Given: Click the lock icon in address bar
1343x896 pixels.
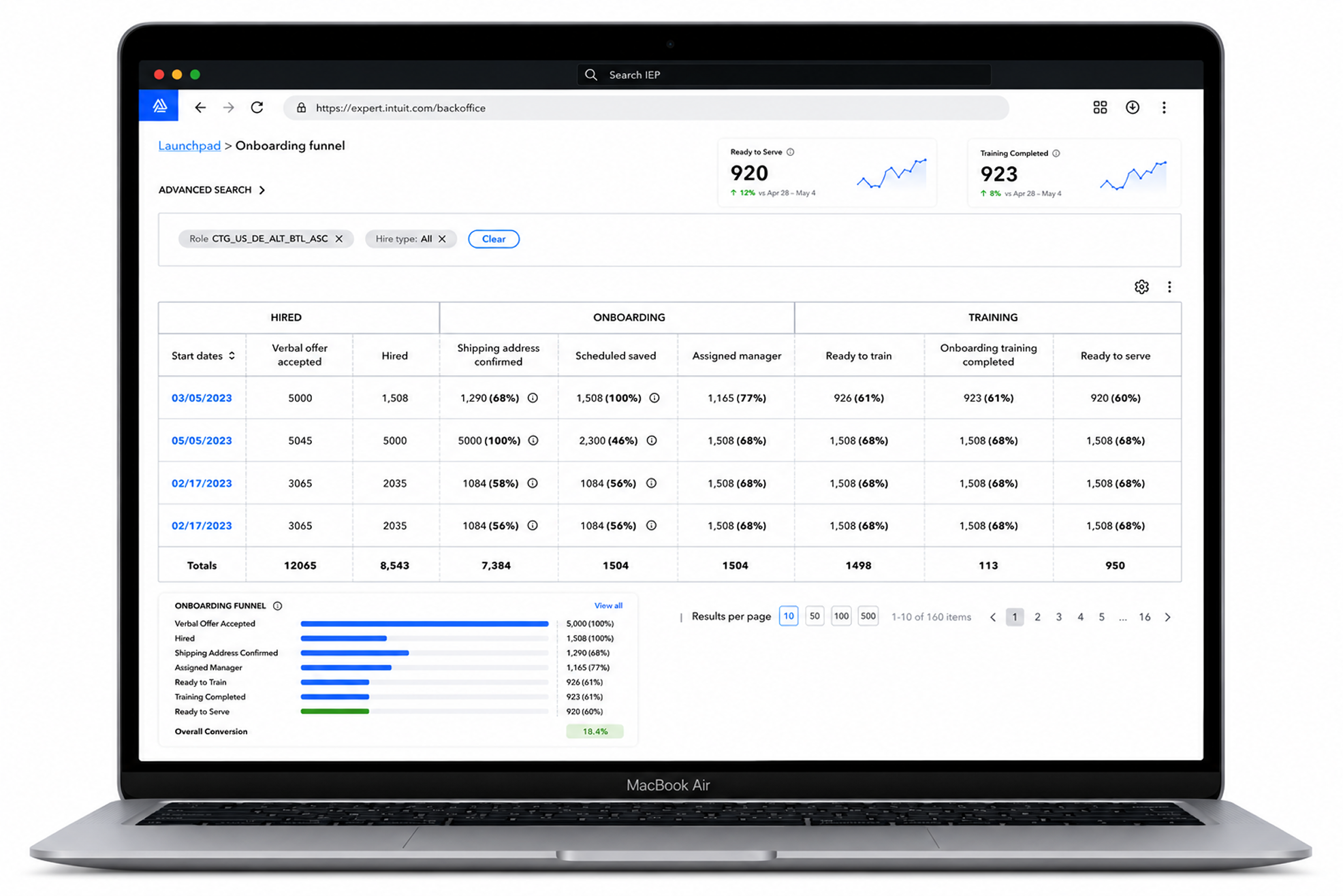Looking at the screenshot, I should click(301, 108).
